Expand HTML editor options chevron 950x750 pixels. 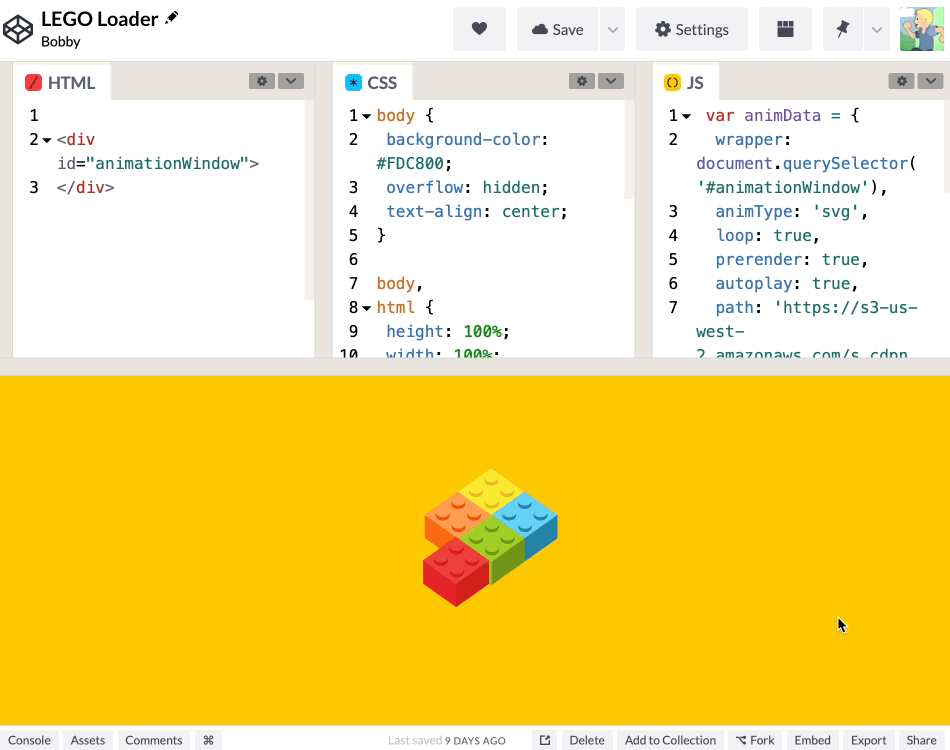[x=291, y=81]
